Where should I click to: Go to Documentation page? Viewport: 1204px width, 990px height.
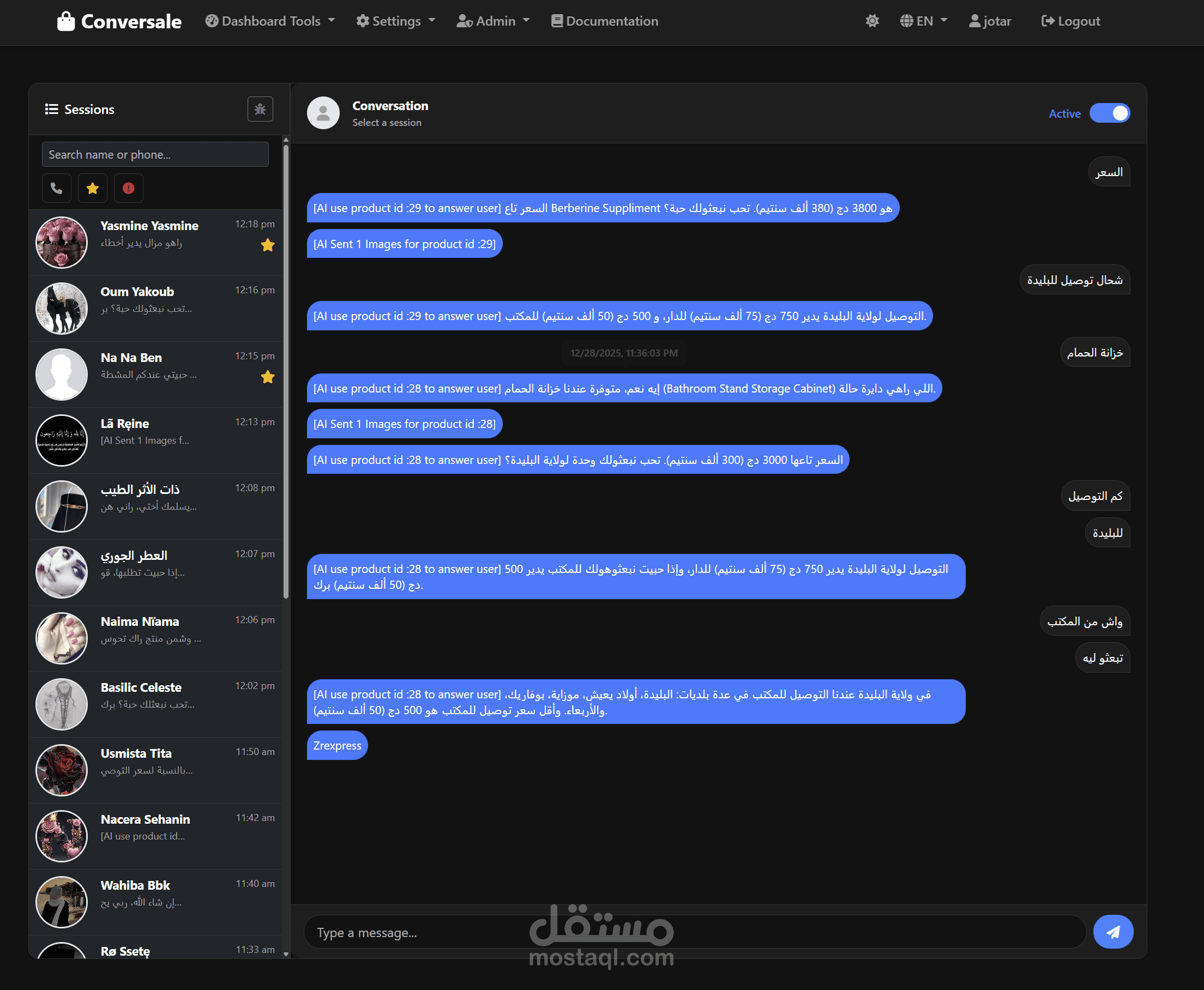(x=605, y=21)
